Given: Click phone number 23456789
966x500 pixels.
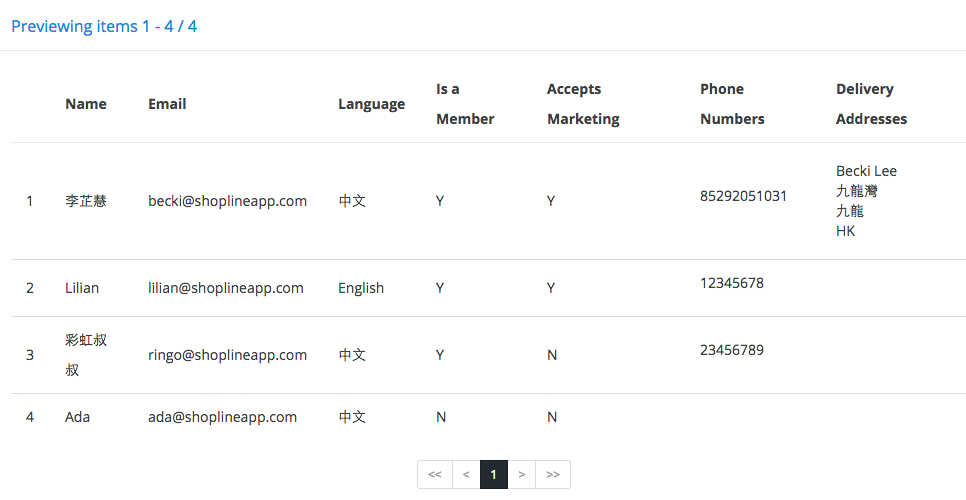Looking at the screenshot, I should [x=732, y=350].
